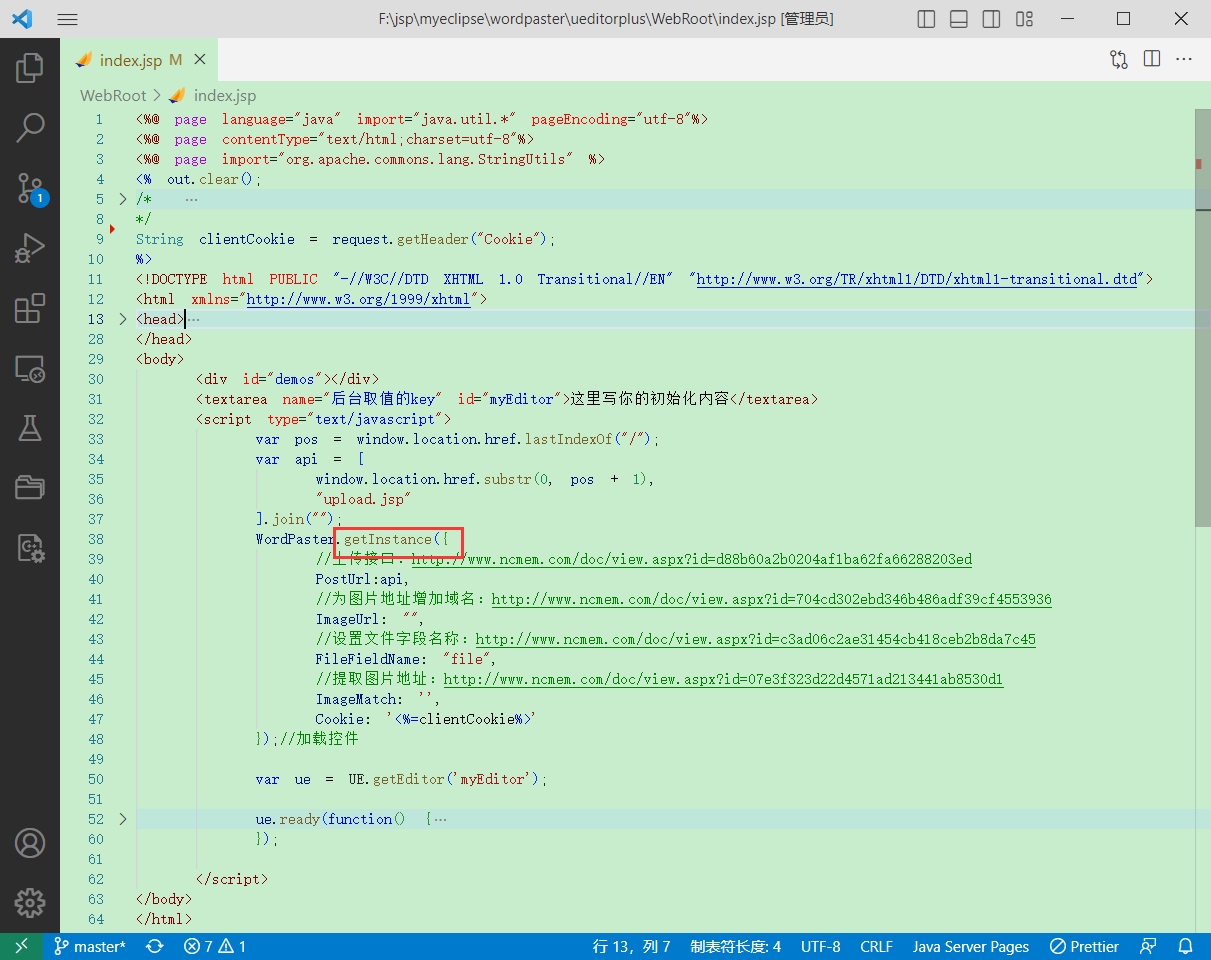Click WebRoot in the breadcrumb
Viewport: 1211px width, 960px height.
pyautogui.click(x=113, y=95)
